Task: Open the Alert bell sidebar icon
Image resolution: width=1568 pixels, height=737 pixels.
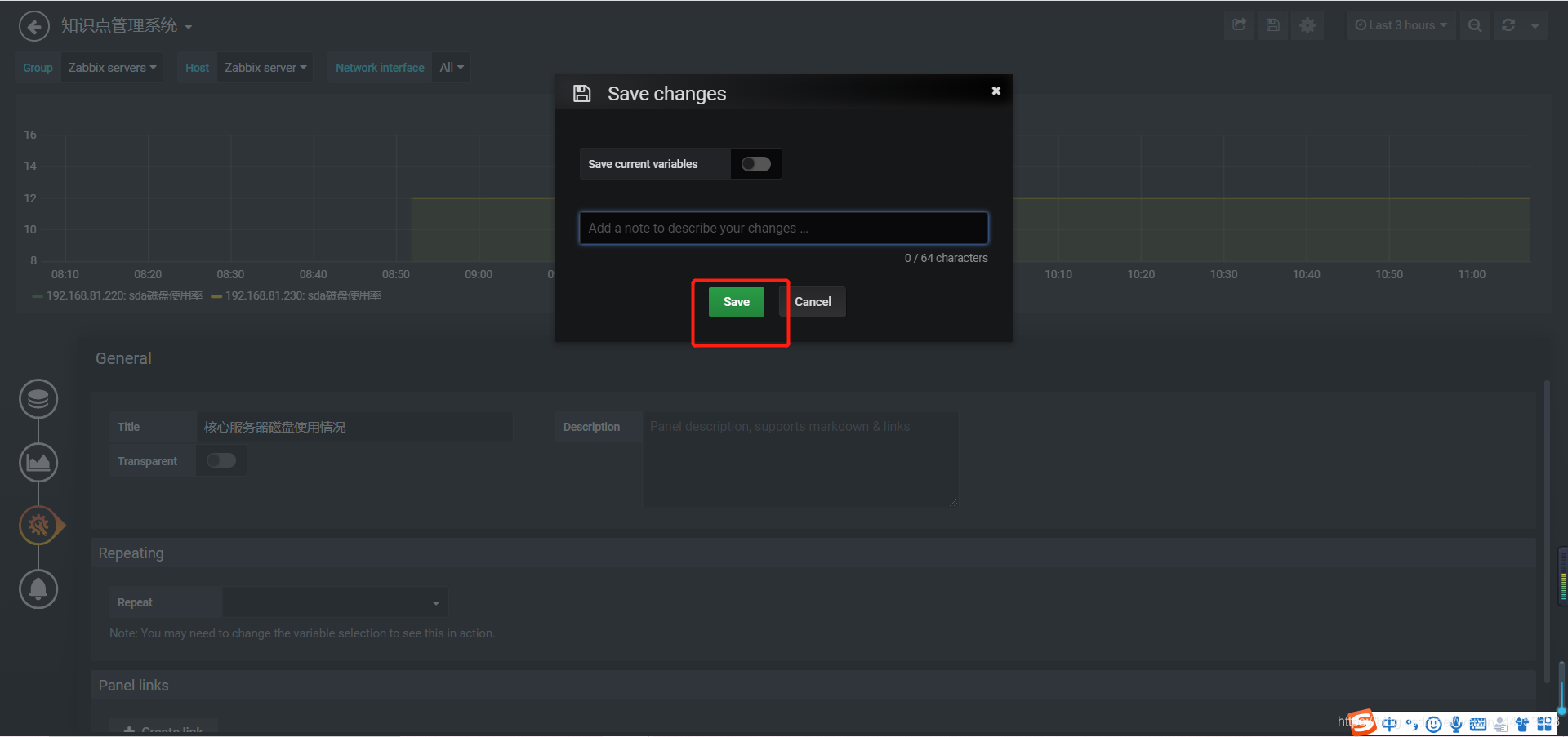Action: (38, 588)
